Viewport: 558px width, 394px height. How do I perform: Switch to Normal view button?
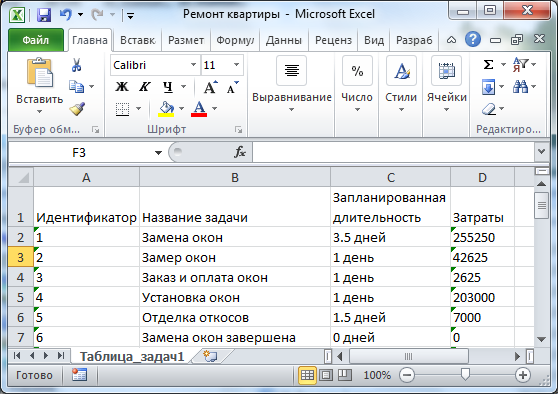coord(307,375)
